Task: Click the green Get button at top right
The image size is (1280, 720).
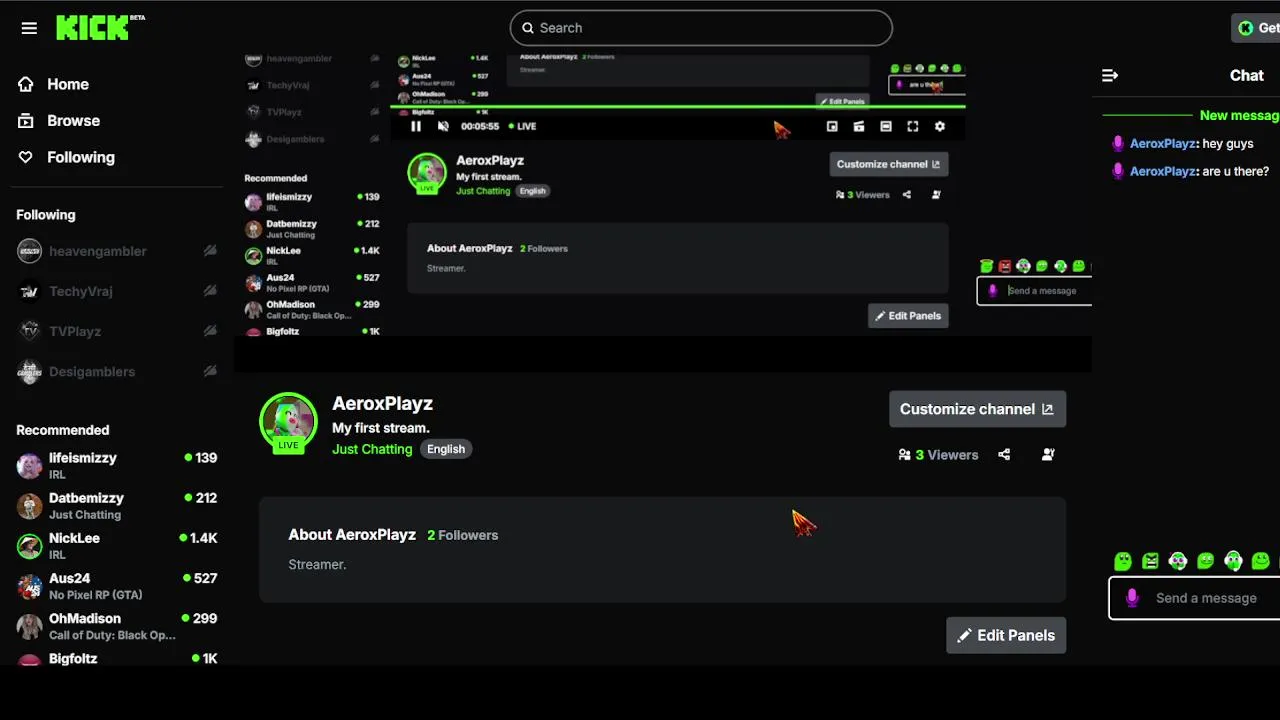Action: 1257,28
